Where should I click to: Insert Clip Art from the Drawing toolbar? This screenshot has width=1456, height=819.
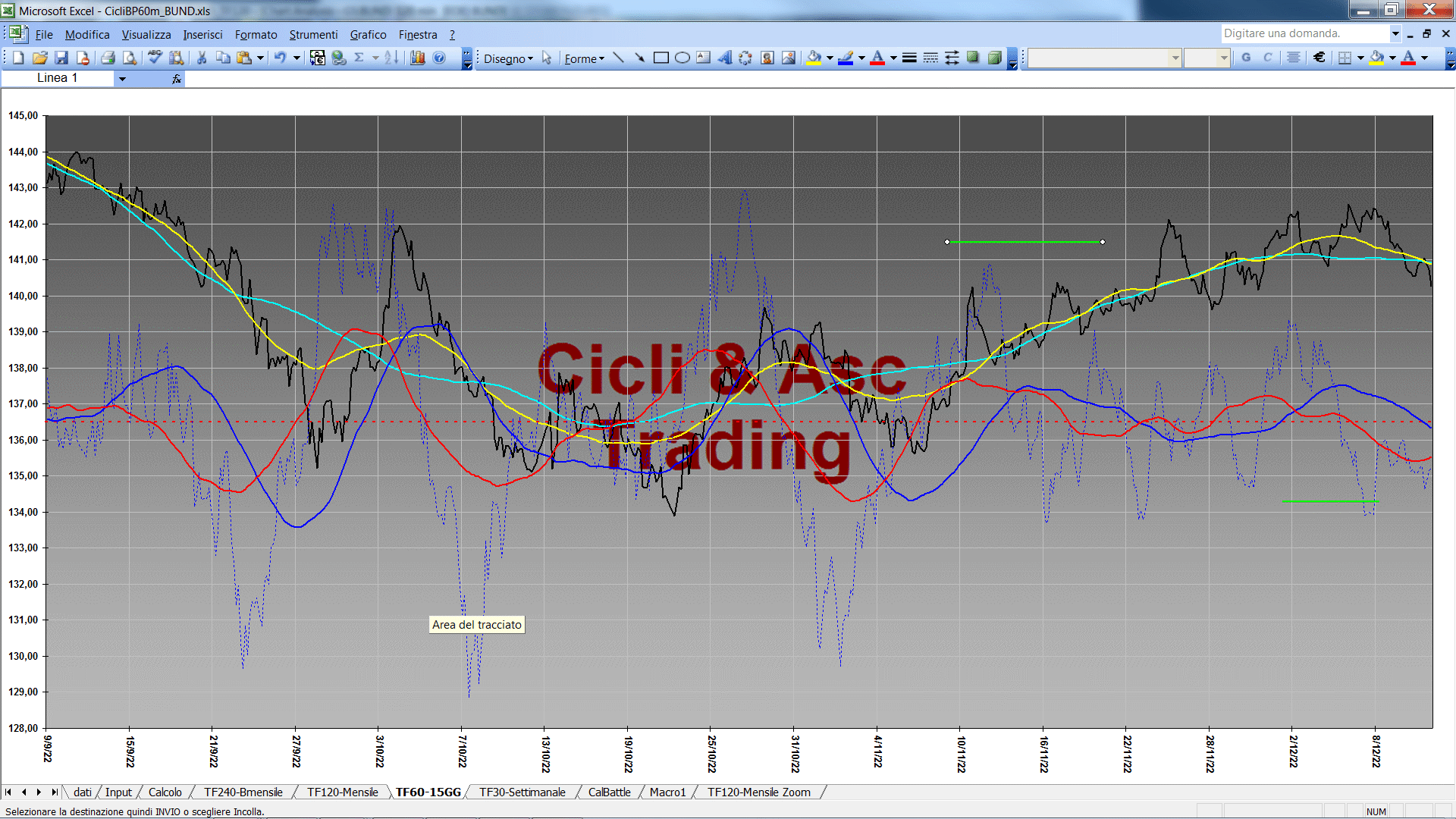pos(767,58)
